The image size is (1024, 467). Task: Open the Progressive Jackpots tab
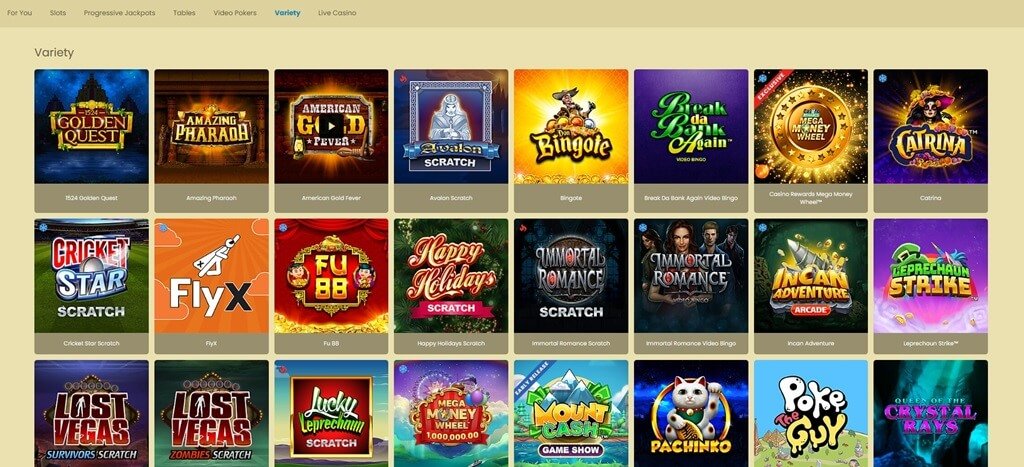click(120, 13)
